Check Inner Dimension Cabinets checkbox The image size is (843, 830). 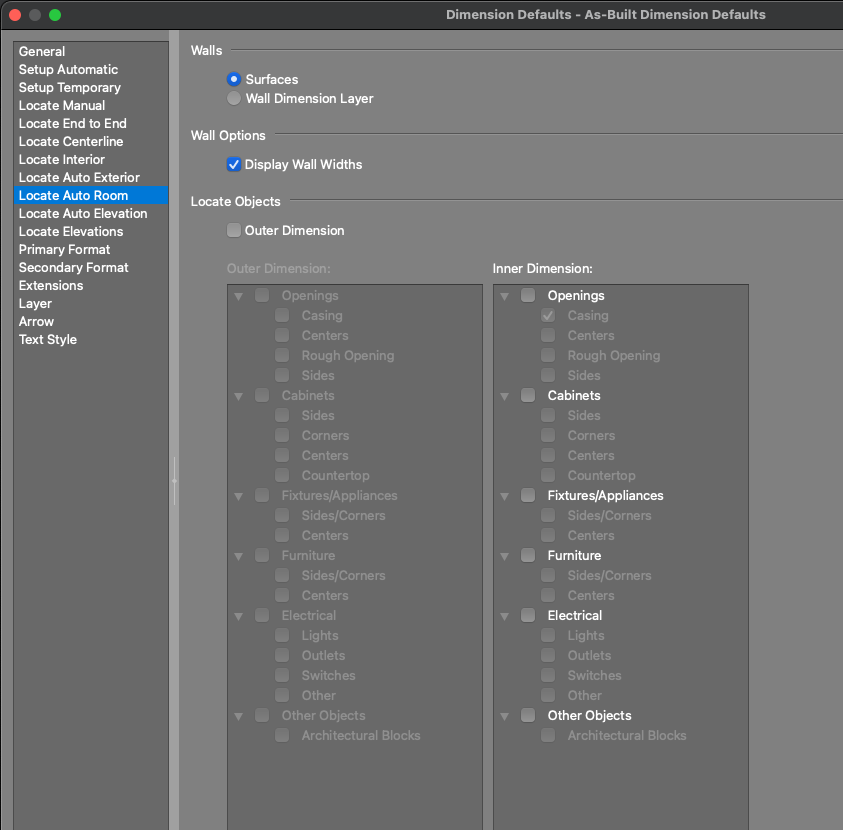(528, 395)
